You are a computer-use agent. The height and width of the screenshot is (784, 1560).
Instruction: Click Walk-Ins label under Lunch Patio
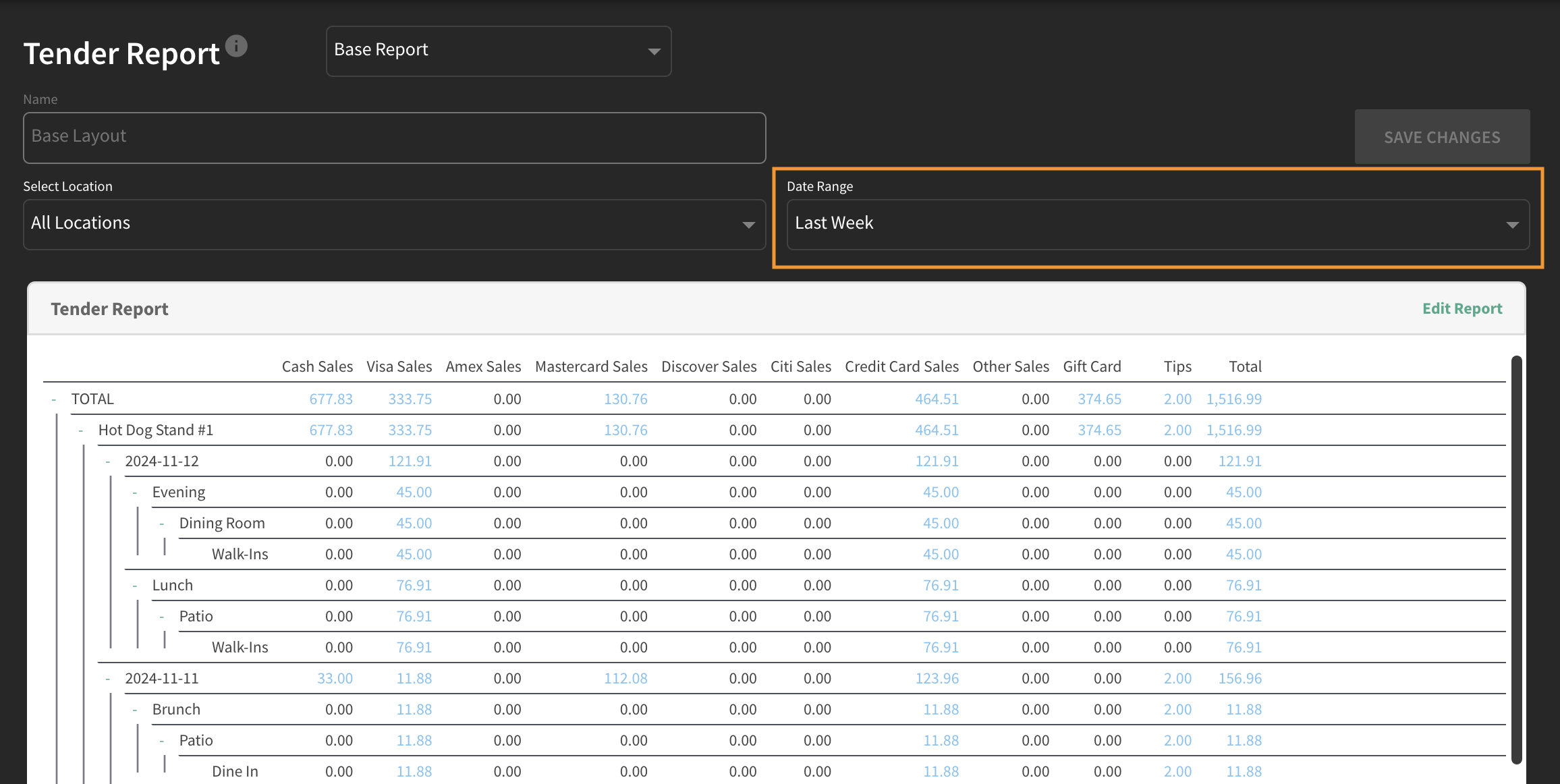(240, 648)
